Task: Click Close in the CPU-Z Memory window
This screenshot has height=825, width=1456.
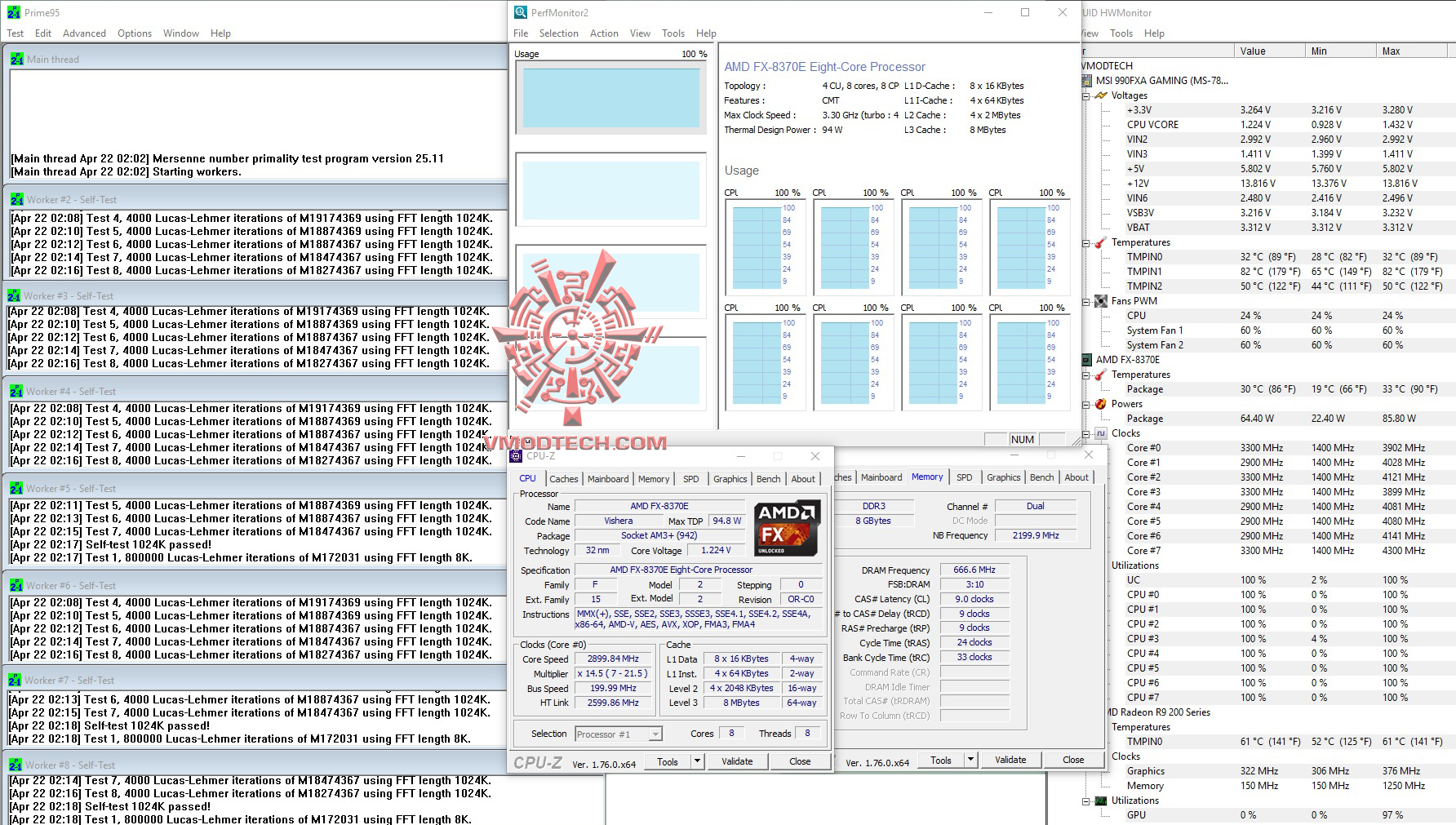Action: click(1073, 760)
